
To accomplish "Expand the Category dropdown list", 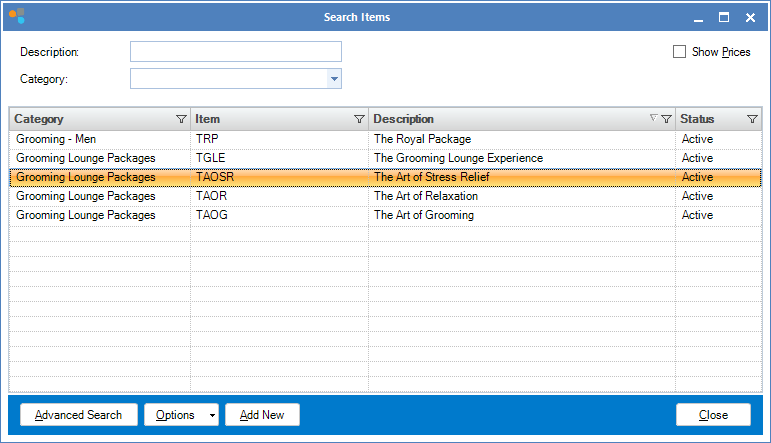I will point(334,79).
